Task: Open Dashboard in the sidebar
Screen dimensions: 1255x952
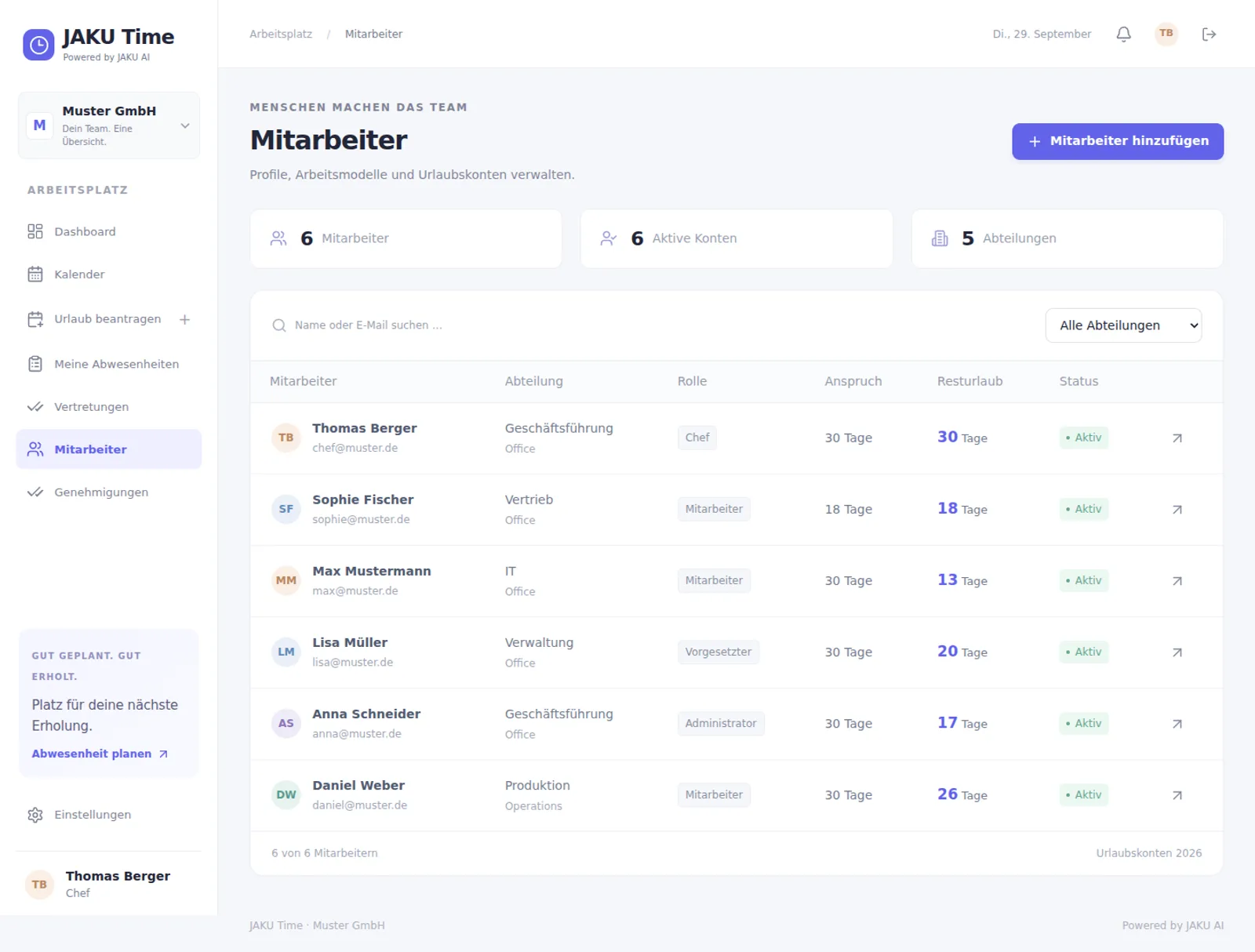Action: point(109,231)
